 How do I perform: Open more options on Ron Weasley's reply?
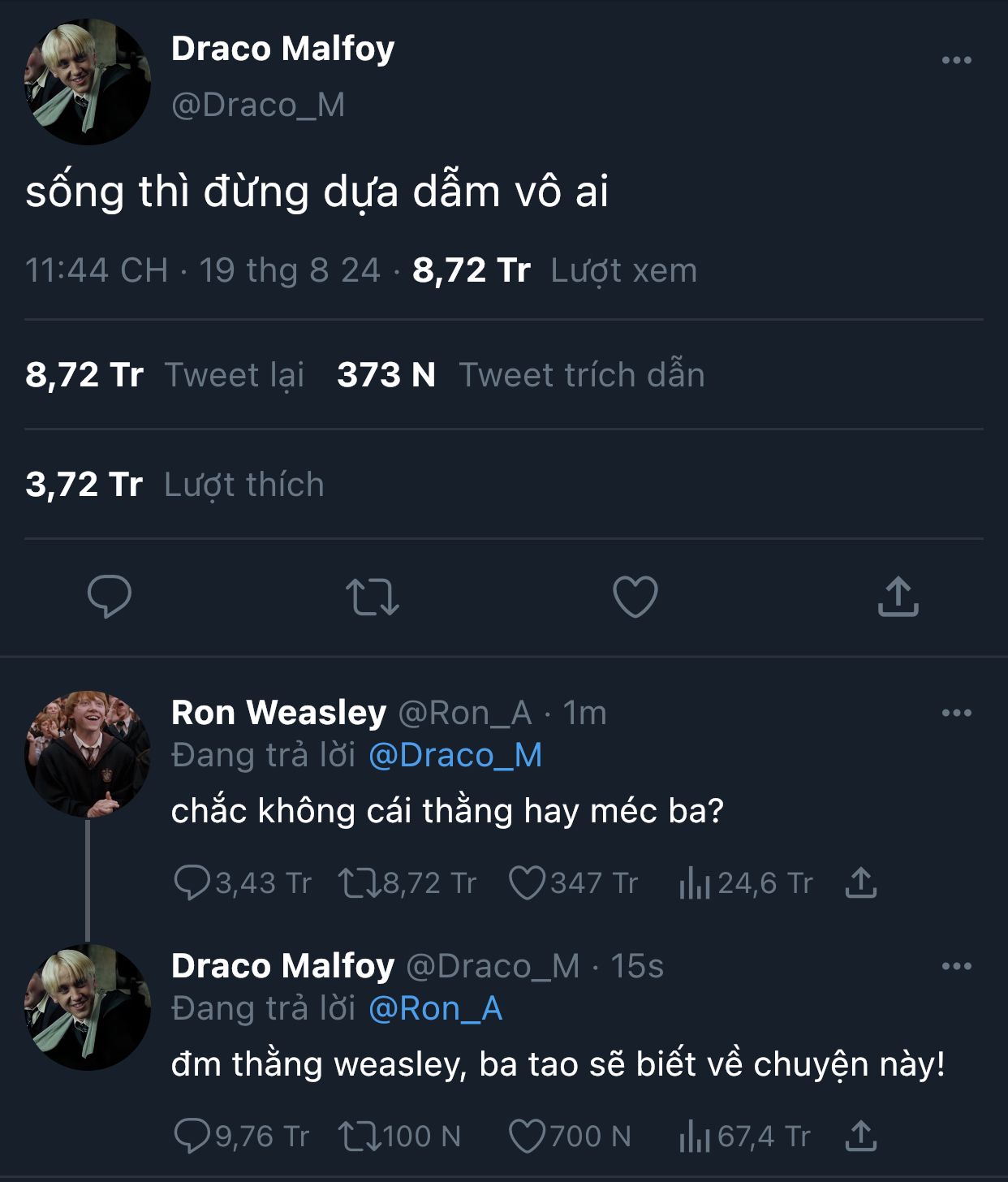point(956,713)
